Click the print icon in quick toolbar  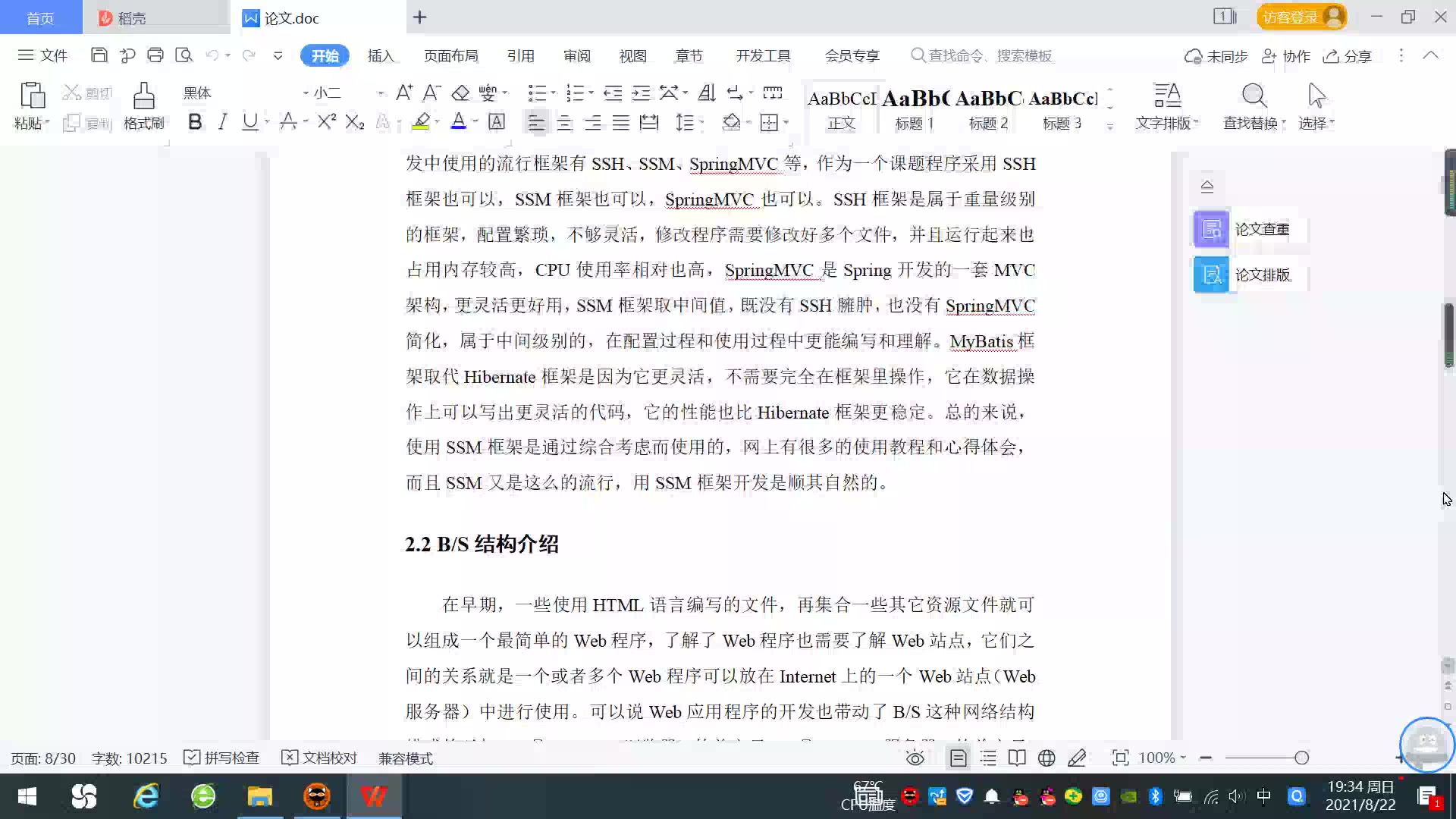tap(155, 55)
